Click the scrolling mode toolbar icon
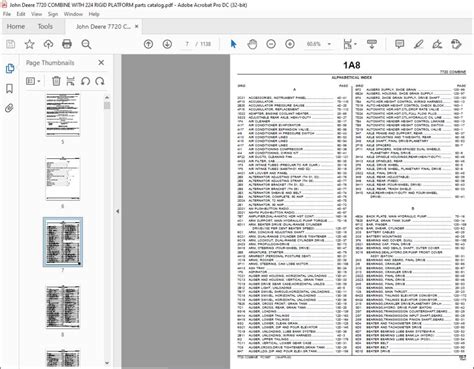The image size is (474, 369). tap(372, 44)
